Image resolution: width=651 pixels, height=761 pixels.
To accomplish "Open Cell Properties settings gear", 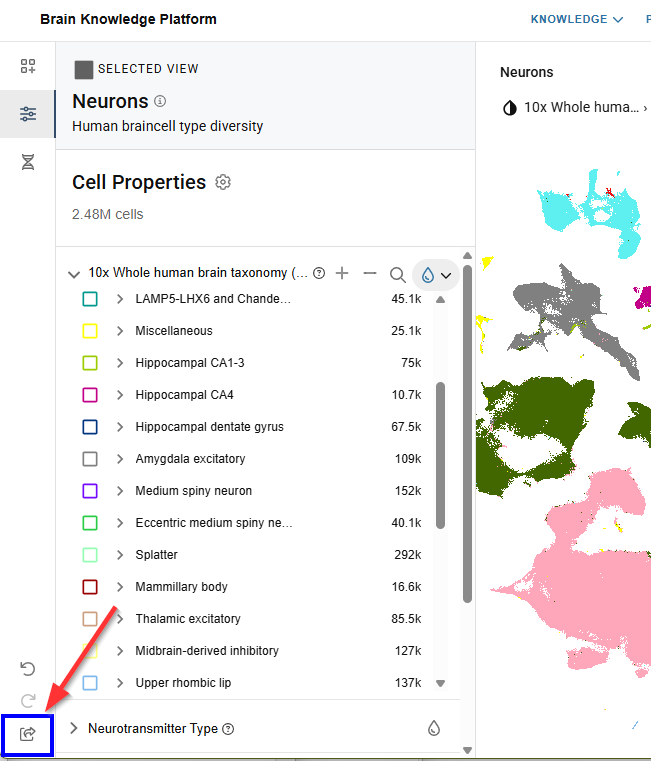I will click(x=223, y=182).
